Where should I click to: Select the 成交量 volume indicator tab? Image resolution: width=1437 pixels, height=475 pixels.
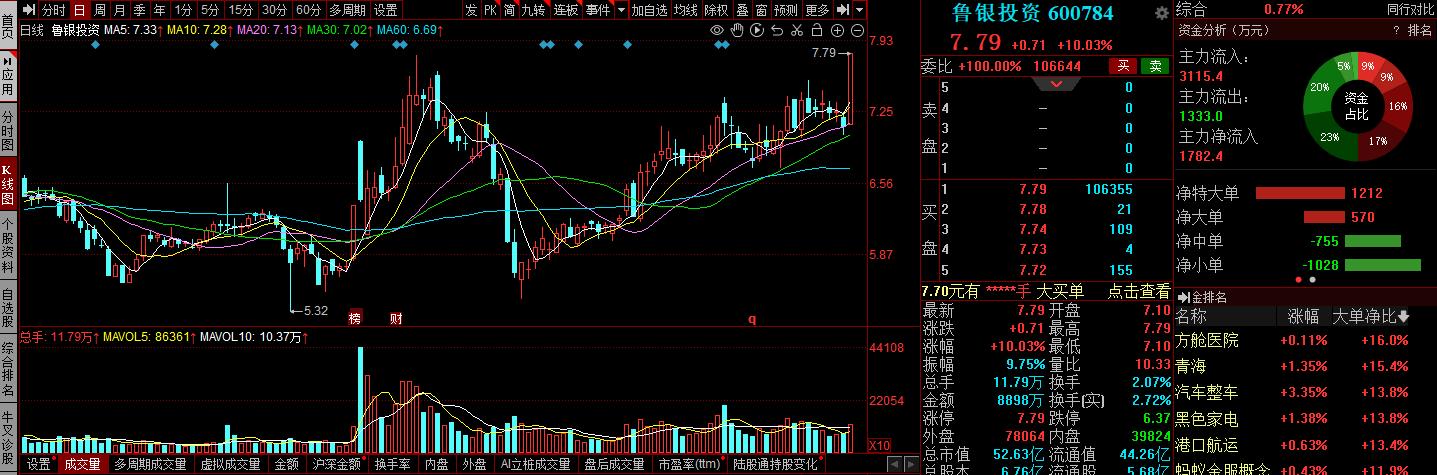[x=82, y=464]
